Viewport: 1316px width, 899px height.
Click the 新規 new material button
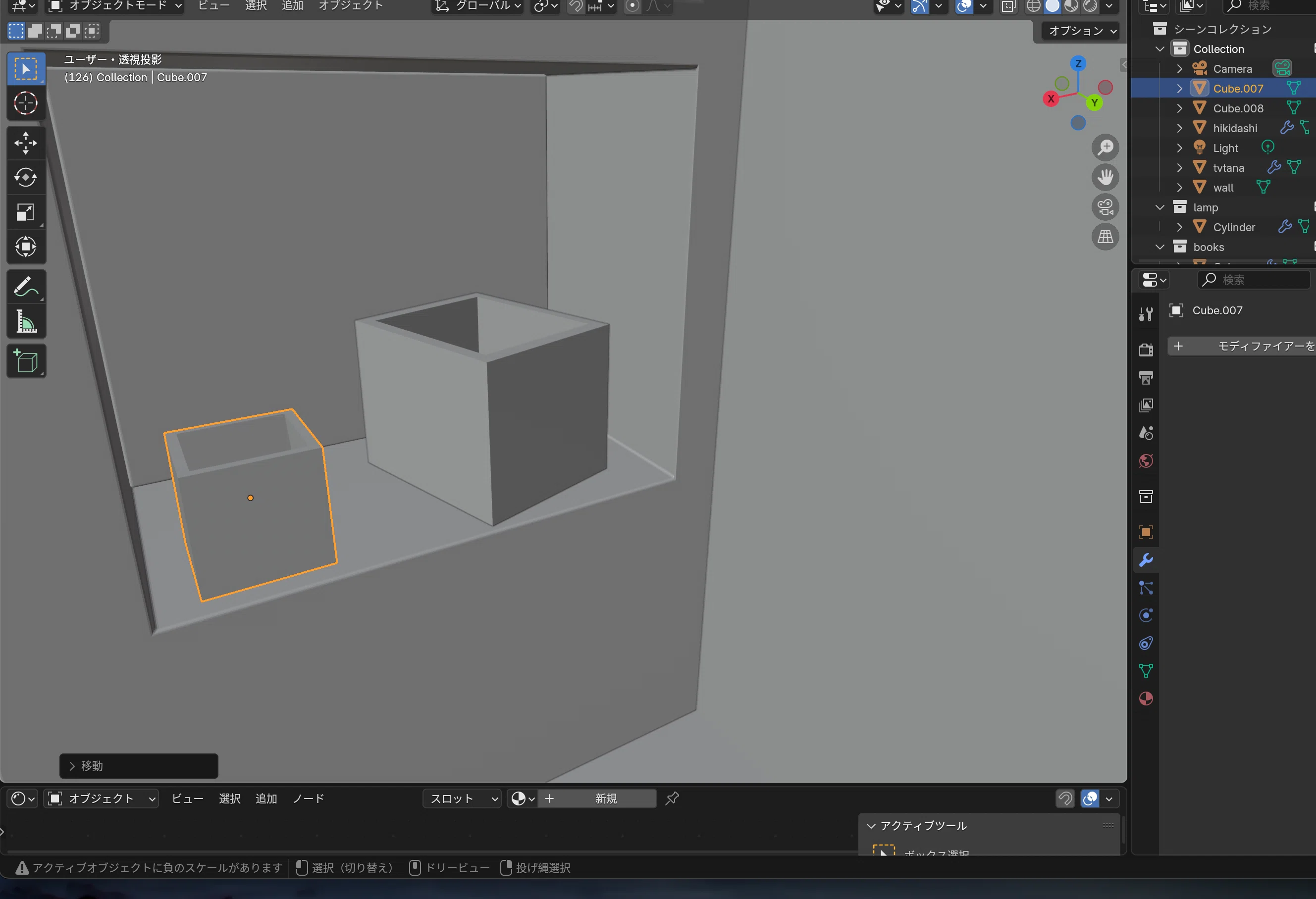tap(597, 799)
